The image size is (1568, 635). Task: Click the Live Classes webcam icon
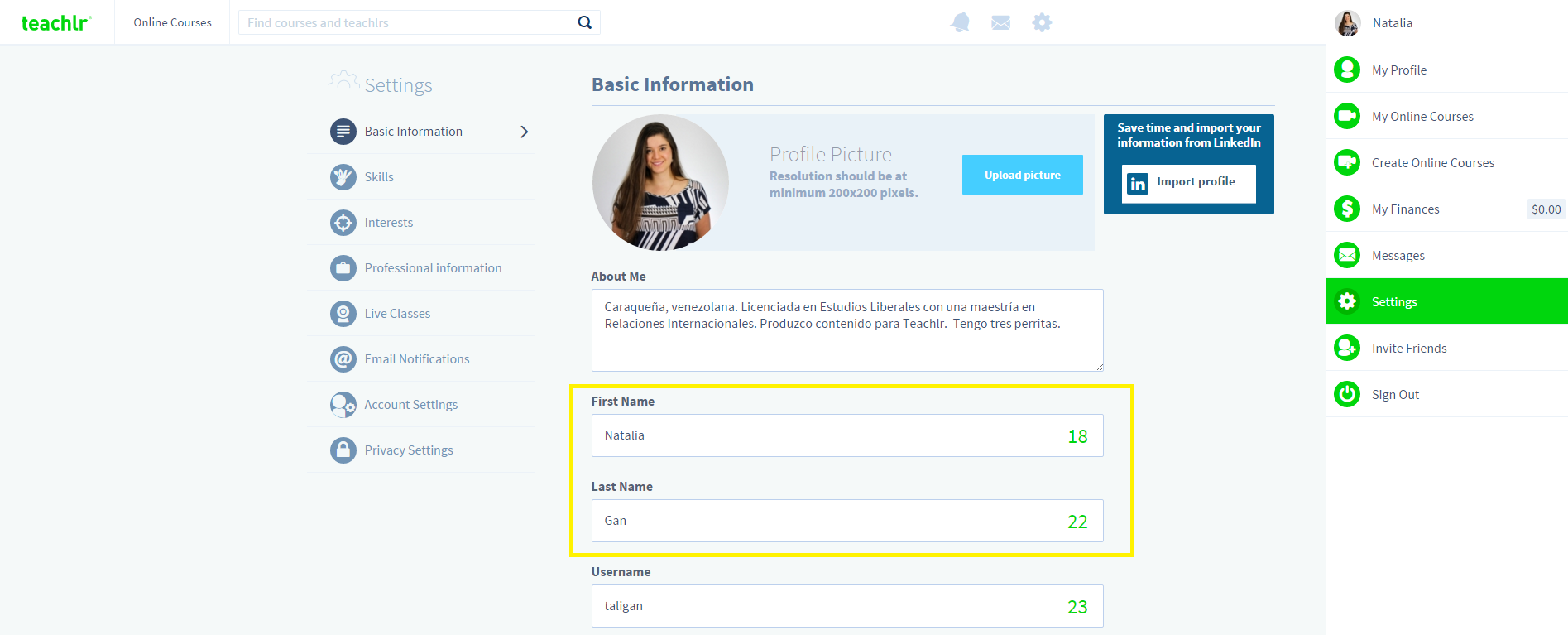[343, 313]
